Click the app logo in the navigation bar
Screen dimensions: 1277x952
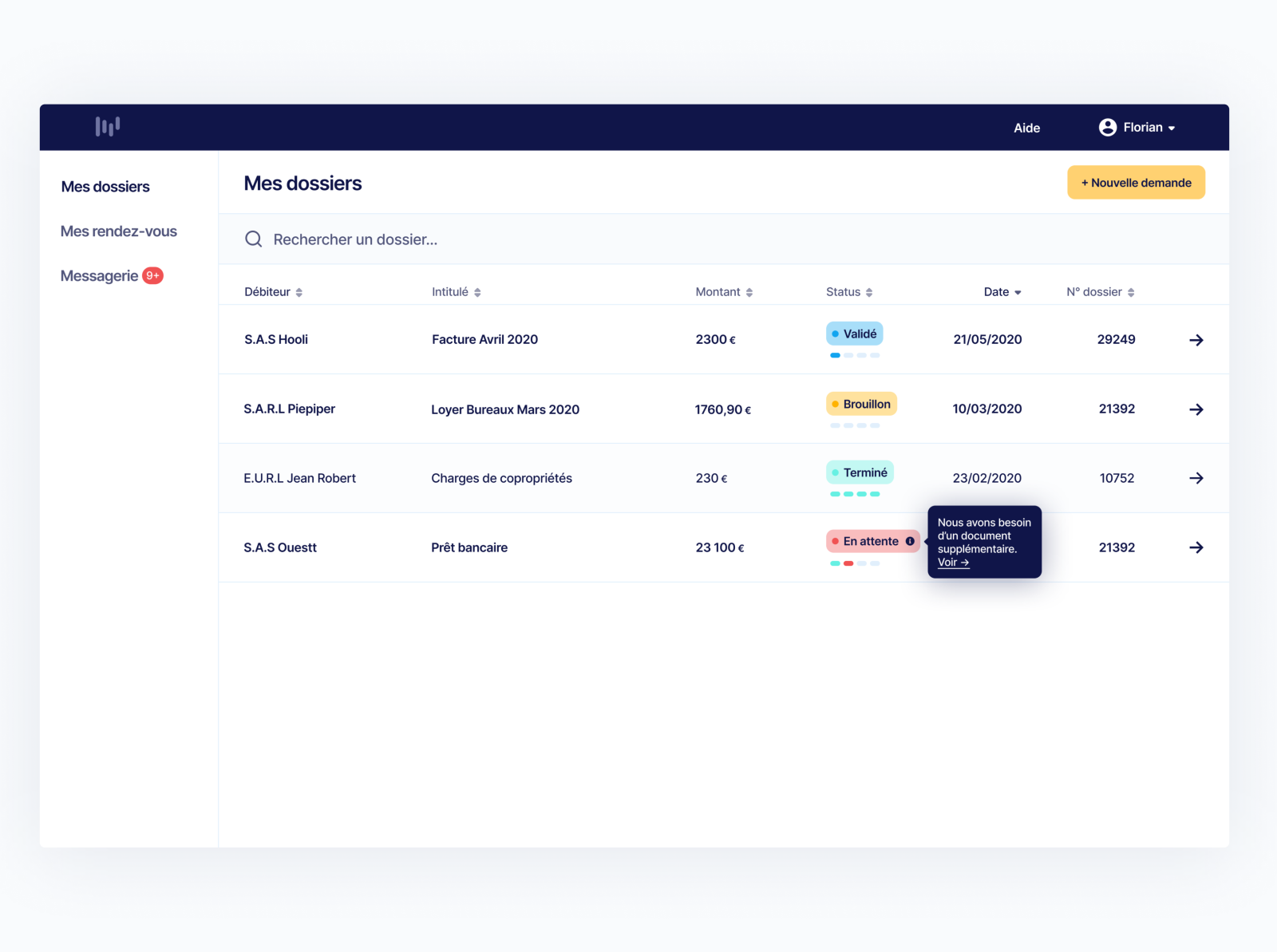pyautogui.click(x=108, y=126)
